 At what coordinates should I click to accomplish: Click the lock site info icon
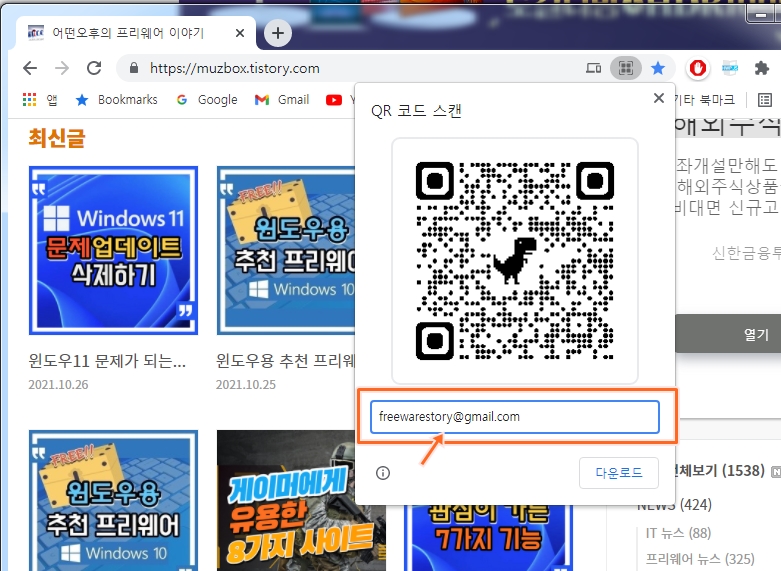(133, 68)
